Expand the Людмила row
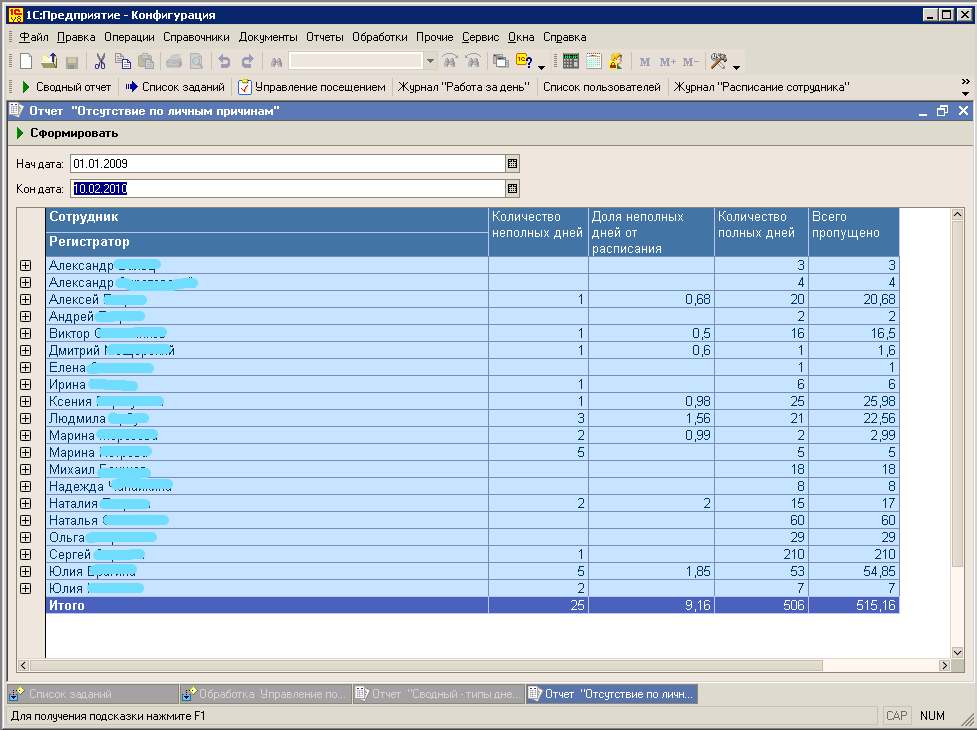The width and height of the screenshot is (977, 730). [25, 419]
